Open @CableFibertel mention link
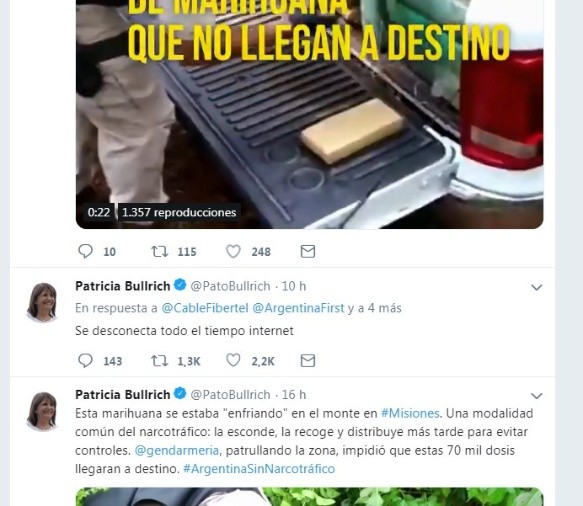583x506 pixels. pos(205,308)
